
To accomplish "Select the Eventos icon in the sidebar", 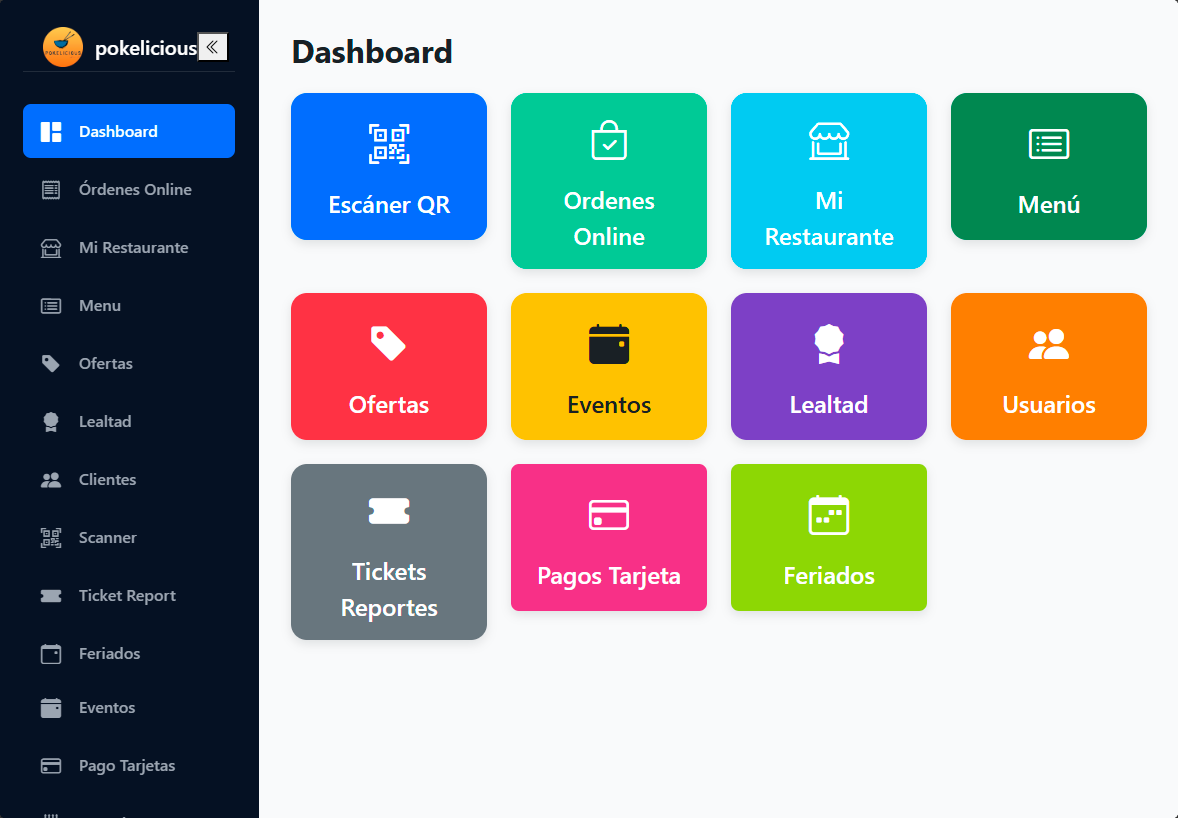I will (50, 707).
